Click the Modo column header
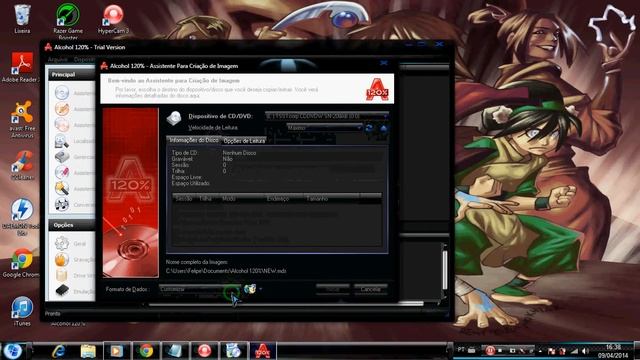This screenshot has height=360, width=640. 242,198
